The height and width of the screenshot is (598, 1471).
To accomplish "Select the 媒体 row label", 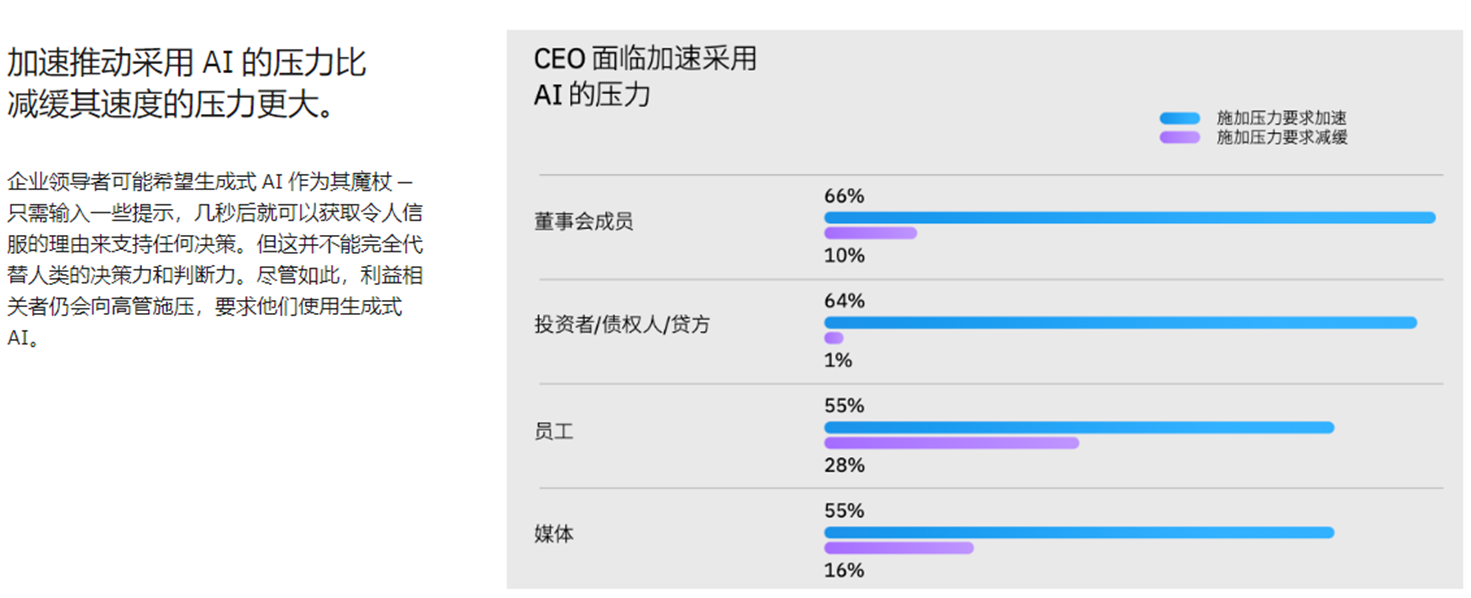I will [554, 534].
